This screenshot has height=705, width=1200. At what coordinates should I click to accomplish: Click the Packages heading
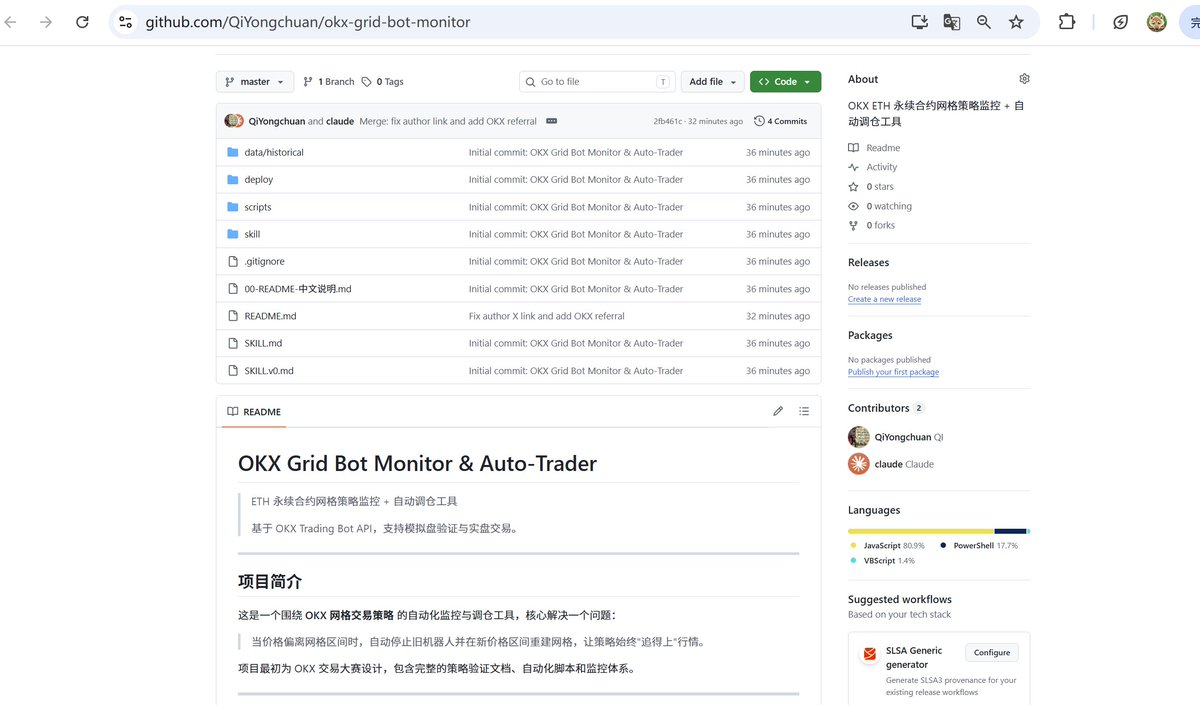[870, 335]
